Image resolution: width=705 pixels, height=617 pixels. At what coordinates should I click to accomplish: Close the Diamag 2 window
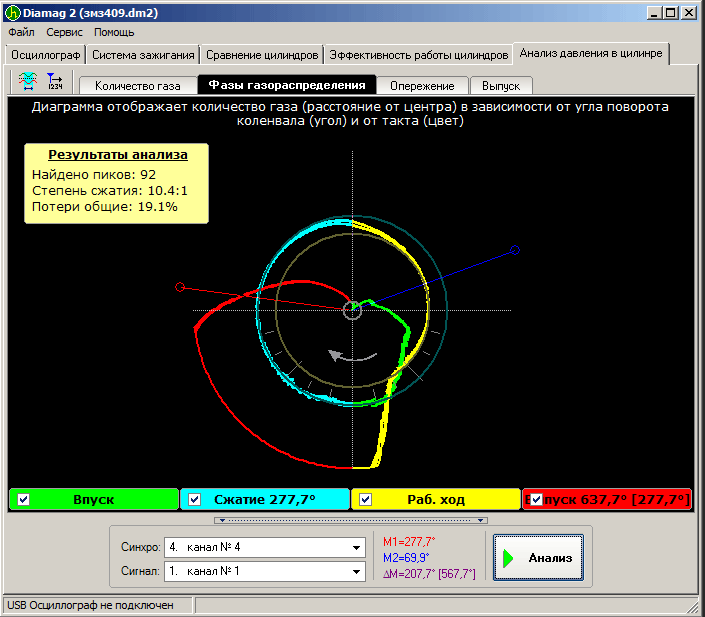(x=689, y=13)
